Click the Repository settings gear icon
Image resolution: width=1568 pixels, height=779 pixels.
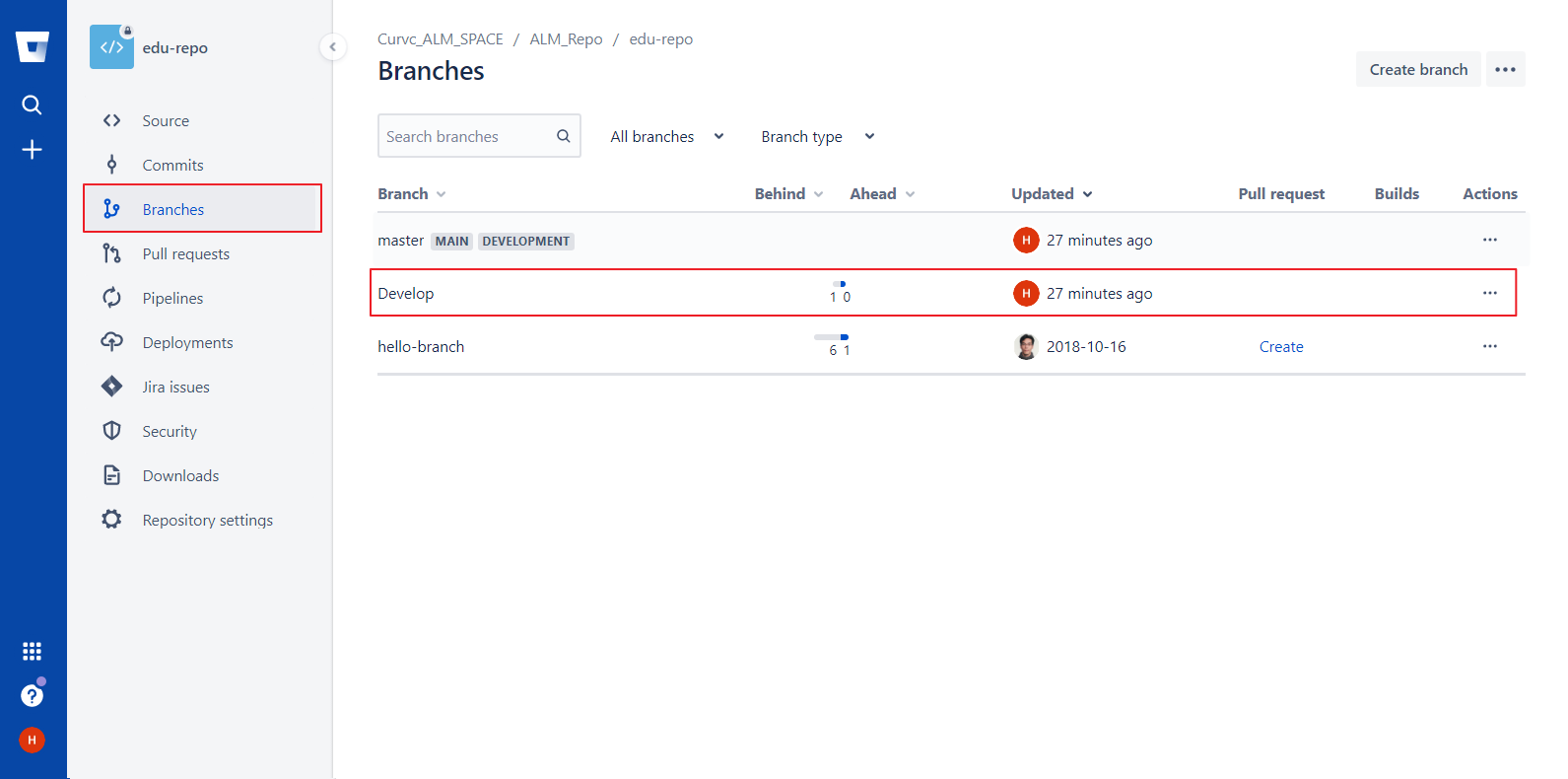[x=111, y=520]
